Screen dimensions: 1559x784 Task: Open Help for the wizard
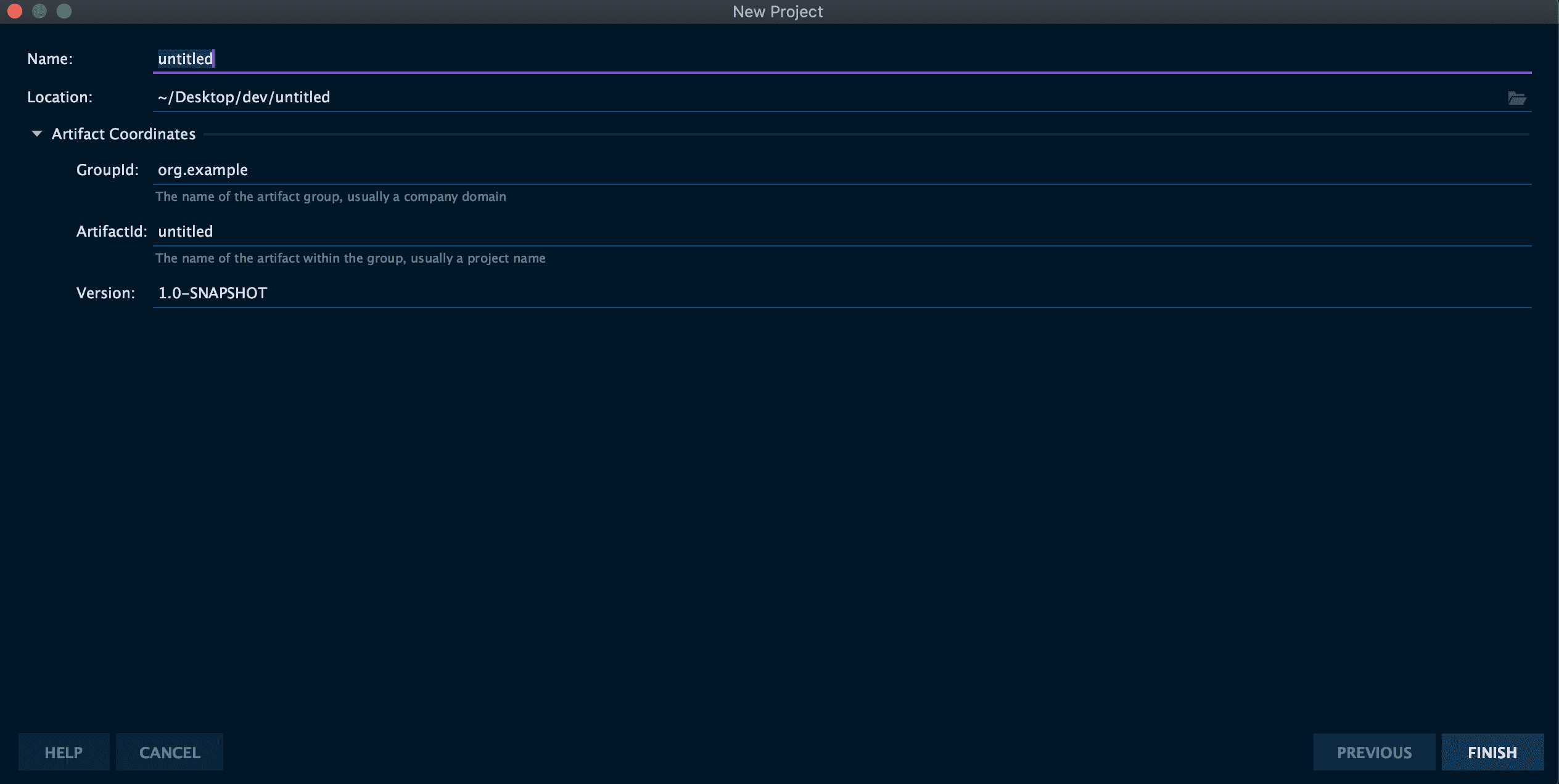click(64, 752)
